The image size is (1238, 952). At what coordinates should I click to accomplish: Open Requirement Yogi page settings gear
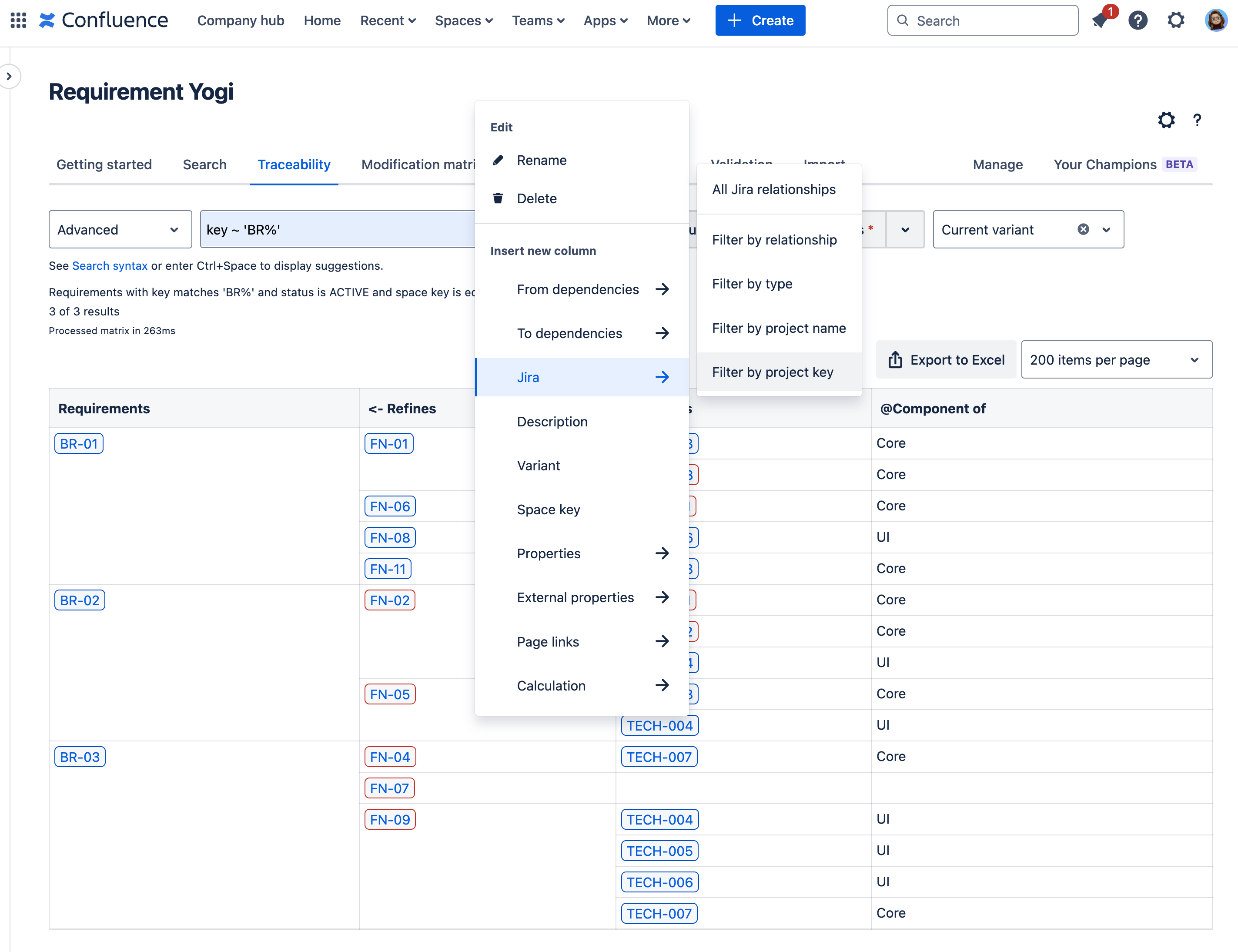click(1165, 120)
